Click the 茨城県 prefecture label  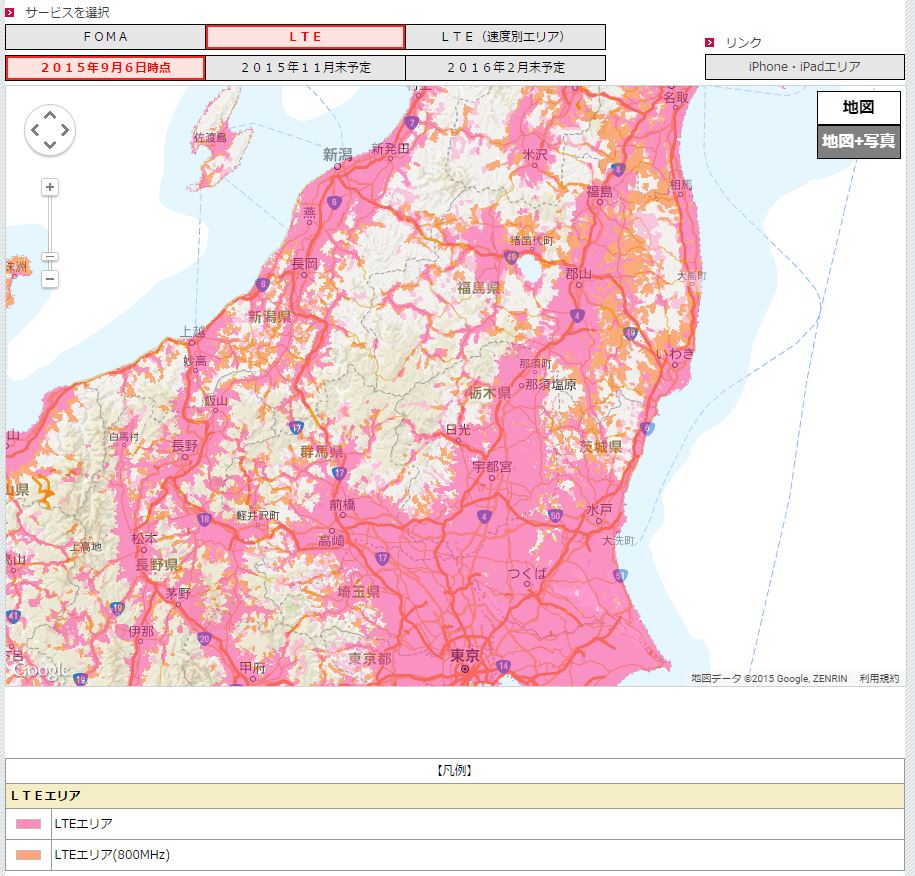[x=600, y=446]
